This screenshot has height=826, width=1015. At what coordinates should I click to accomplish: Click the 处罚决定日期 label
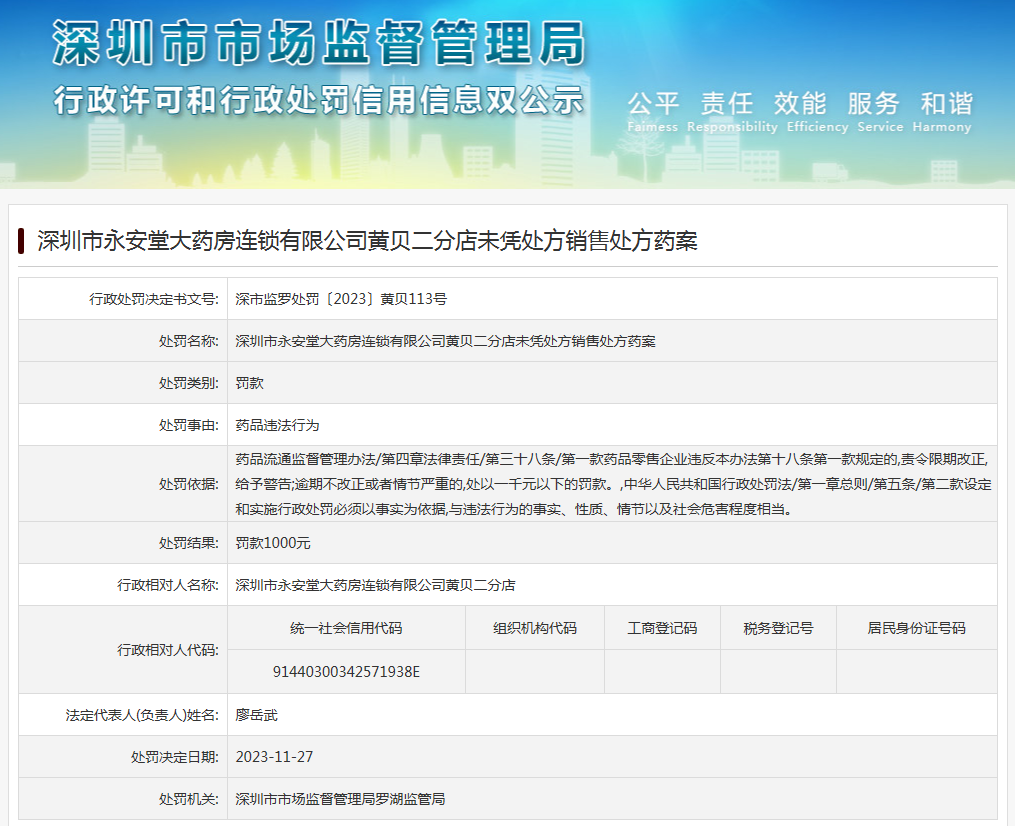click(175, 757)
